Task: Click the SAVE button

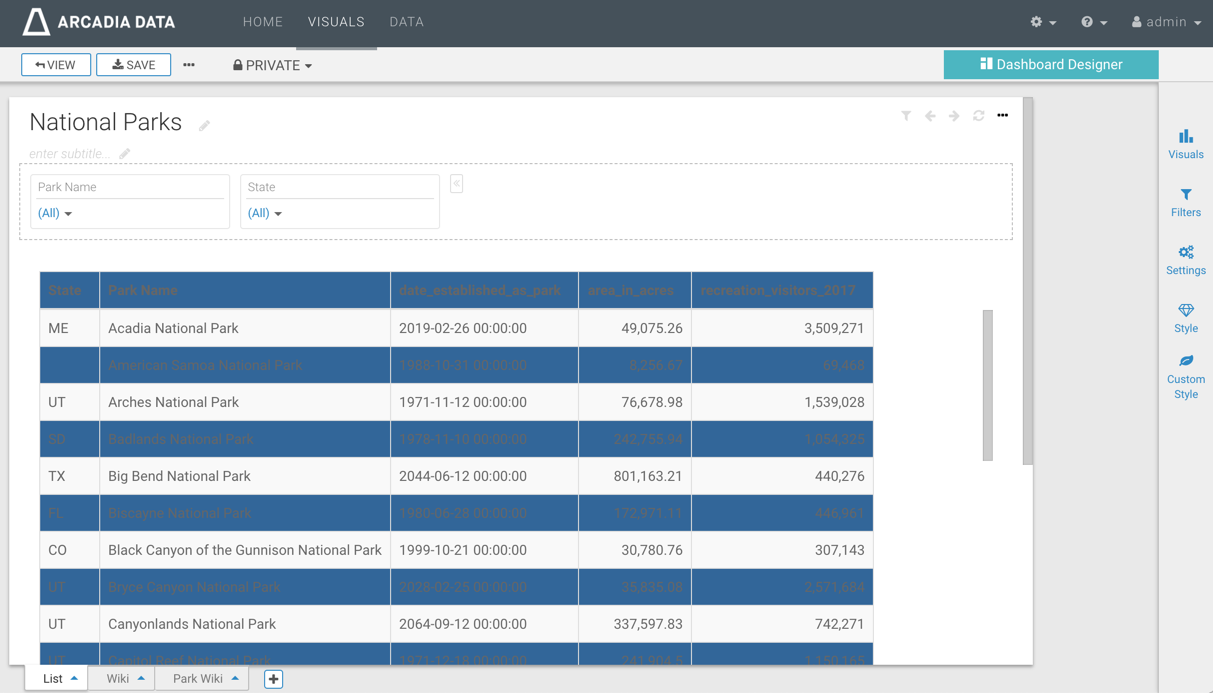Action: click(133, 65)
